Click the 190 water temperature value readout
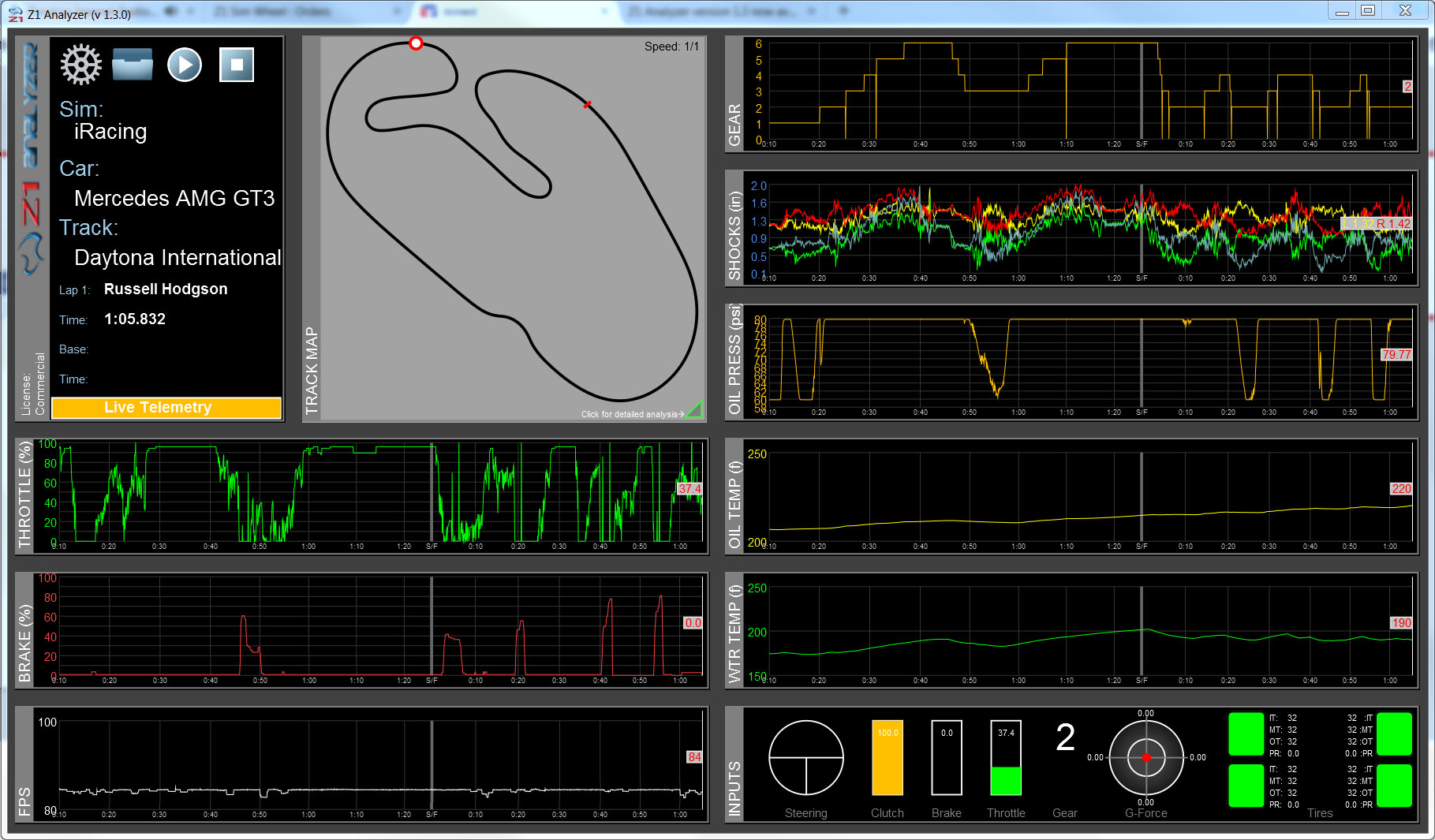The image size is (1435, 840). (x=1401, y=623)
